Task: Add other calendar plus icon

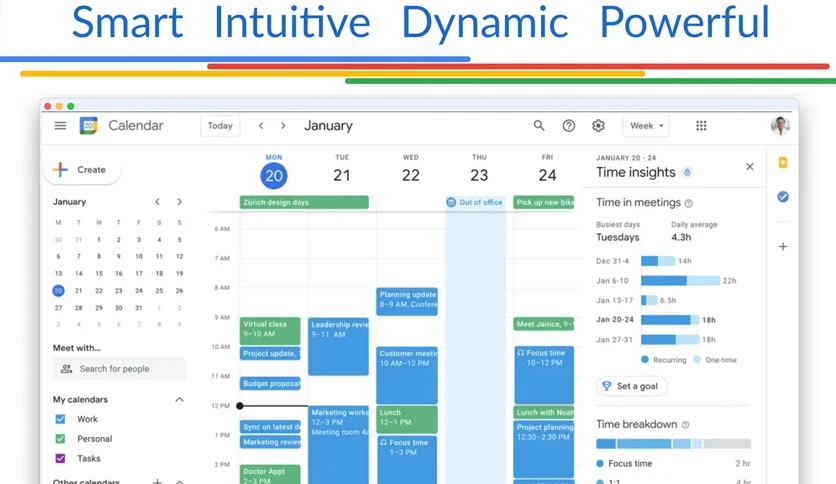Action: [157, 481]
